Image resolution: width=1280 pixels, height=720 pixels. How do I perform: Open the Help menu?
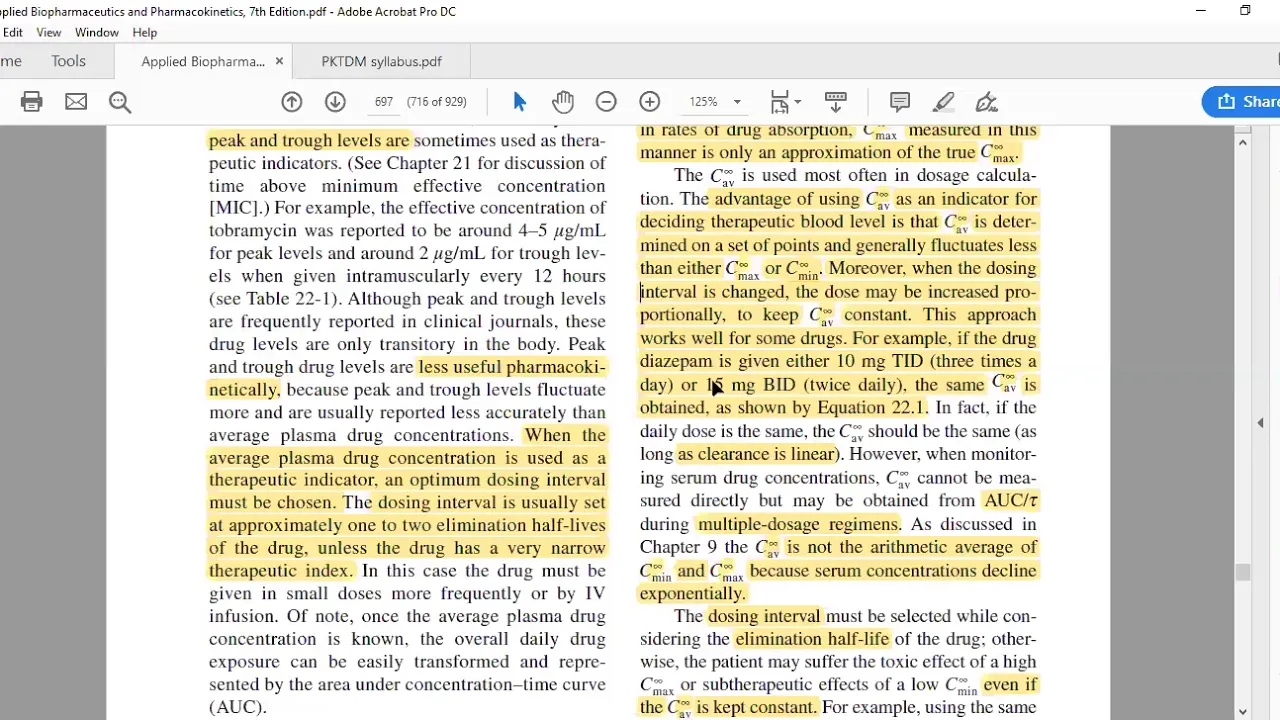(x=145, y=32)
